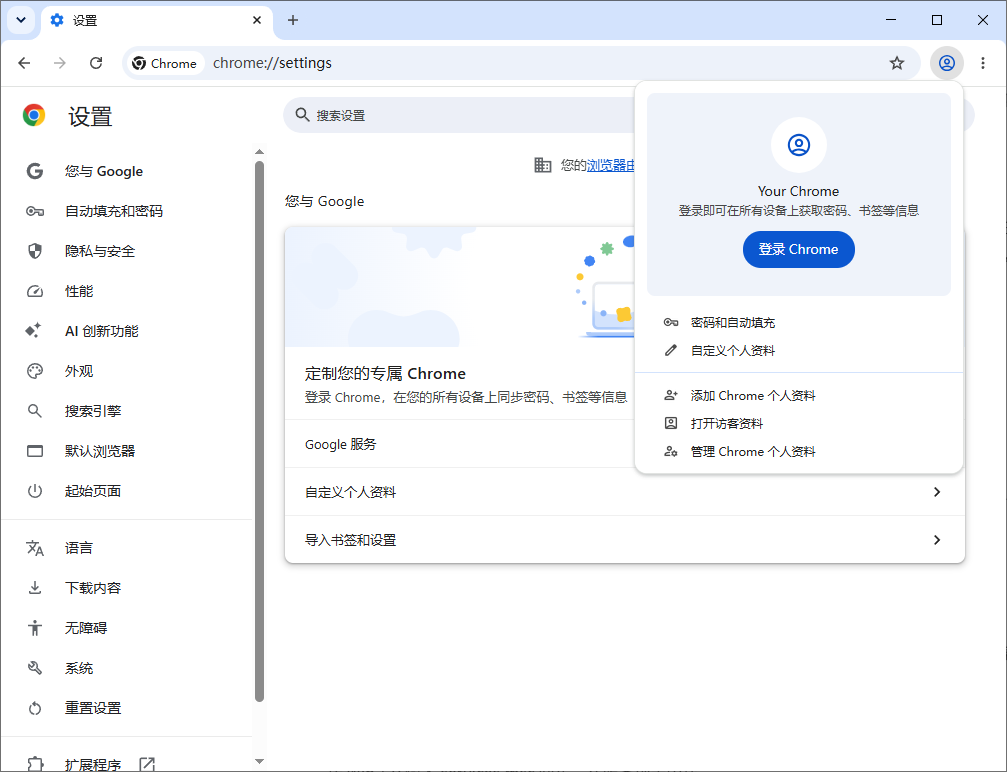Click the power startup icon
The image size is (1007, 772).
[x=35, y=491]
